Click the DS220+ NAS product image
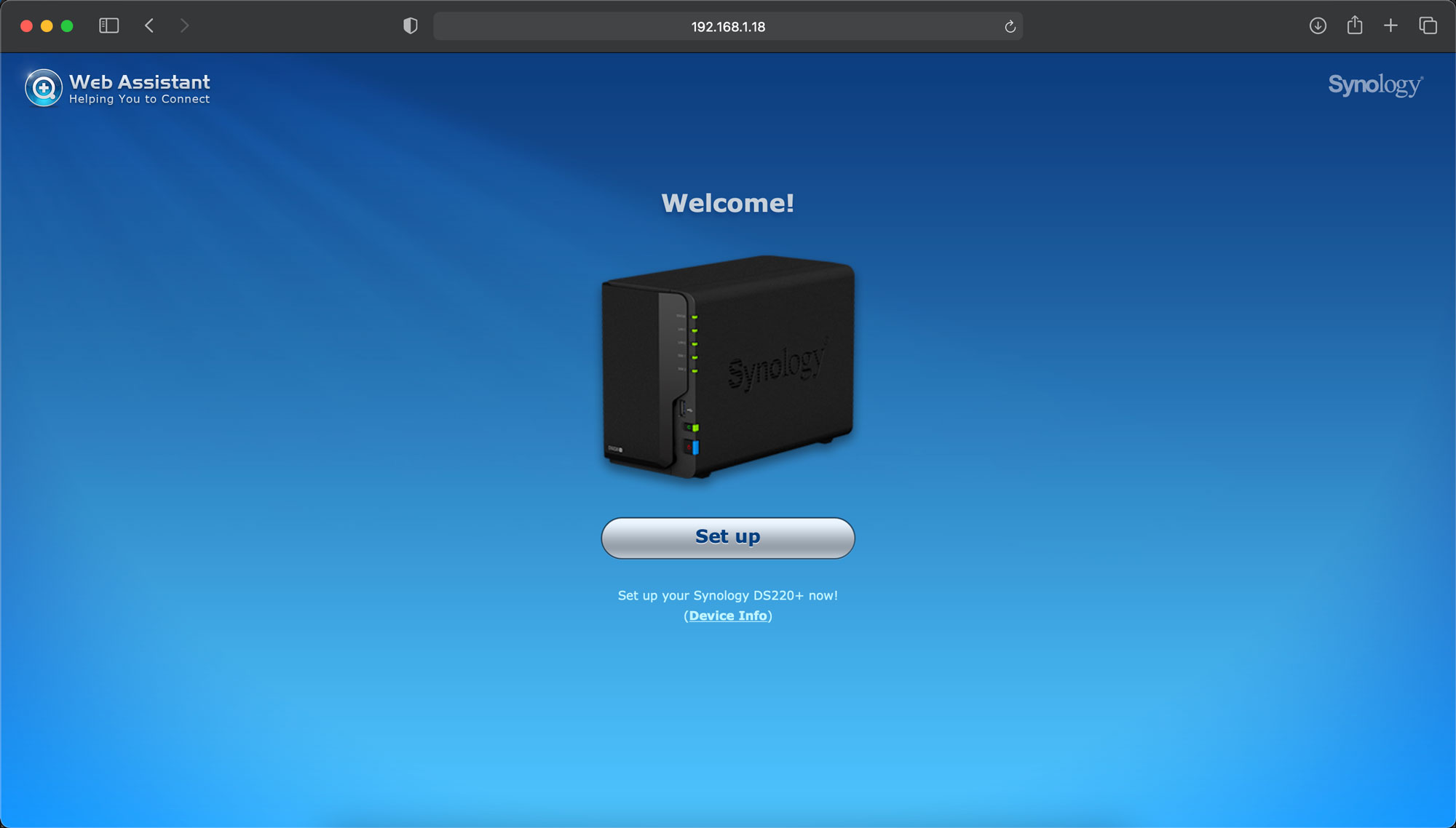 (x=728, y=367)
